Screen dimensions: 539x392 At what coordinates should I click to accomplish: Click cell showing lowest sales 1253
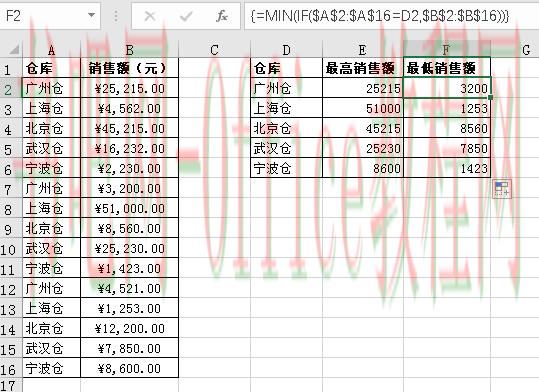[447, 108]
